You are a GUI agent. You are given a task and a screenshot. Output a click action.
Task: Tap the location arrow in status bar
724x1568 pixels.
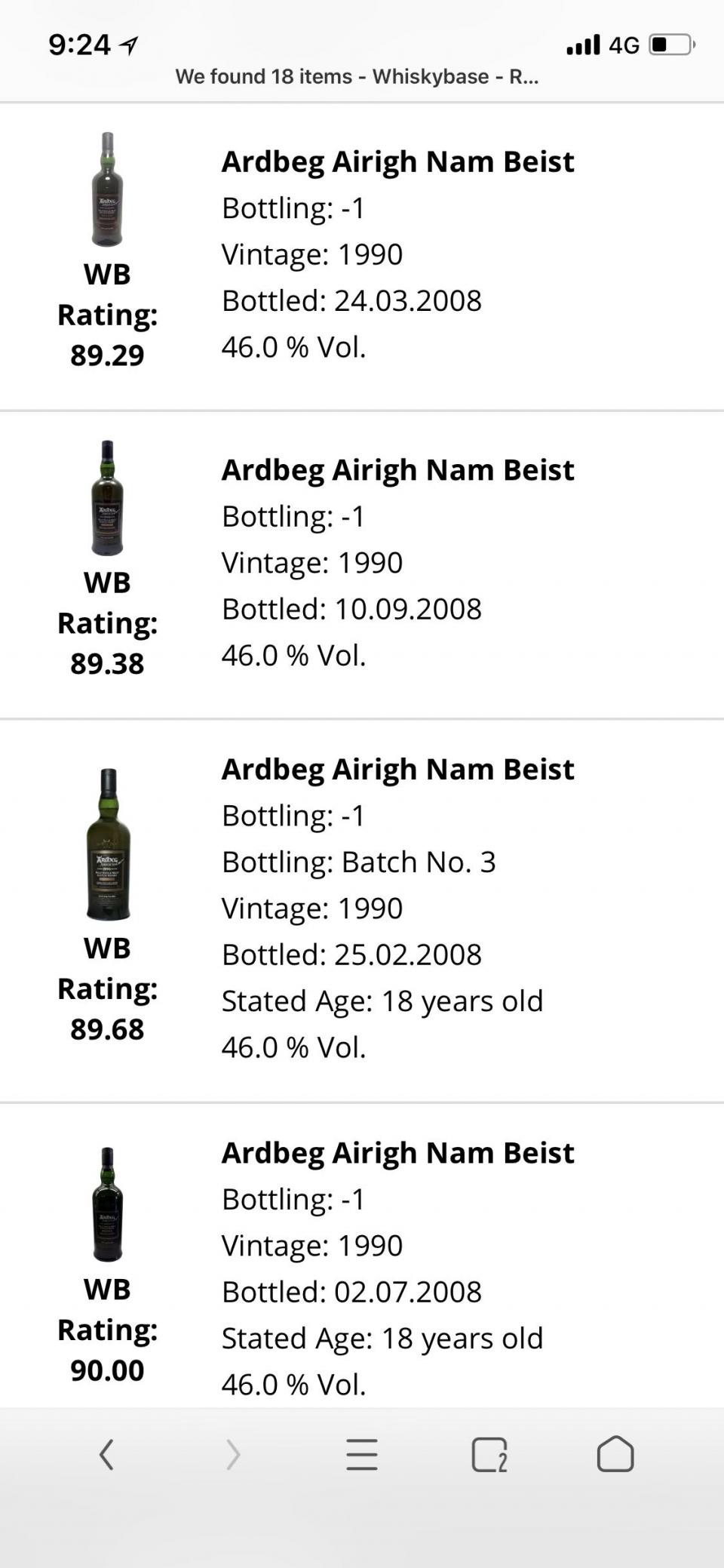[x=130, y=46]
